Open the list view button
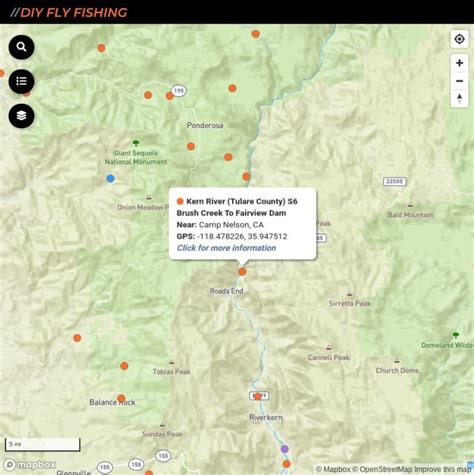This screenshot has height=475, width=474. [21, 81]
